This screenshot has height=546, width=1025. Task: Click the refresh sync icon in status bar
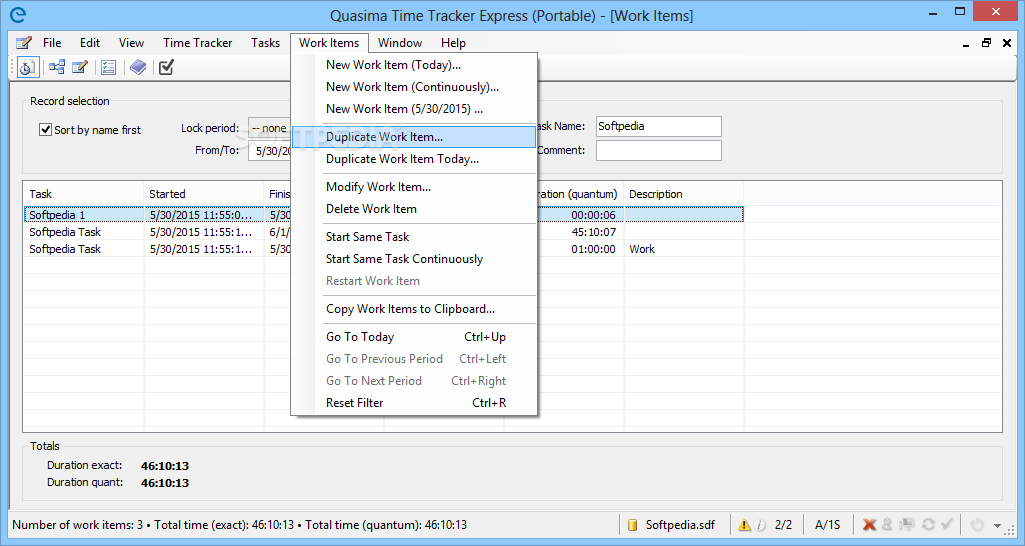tap(928, 524)
